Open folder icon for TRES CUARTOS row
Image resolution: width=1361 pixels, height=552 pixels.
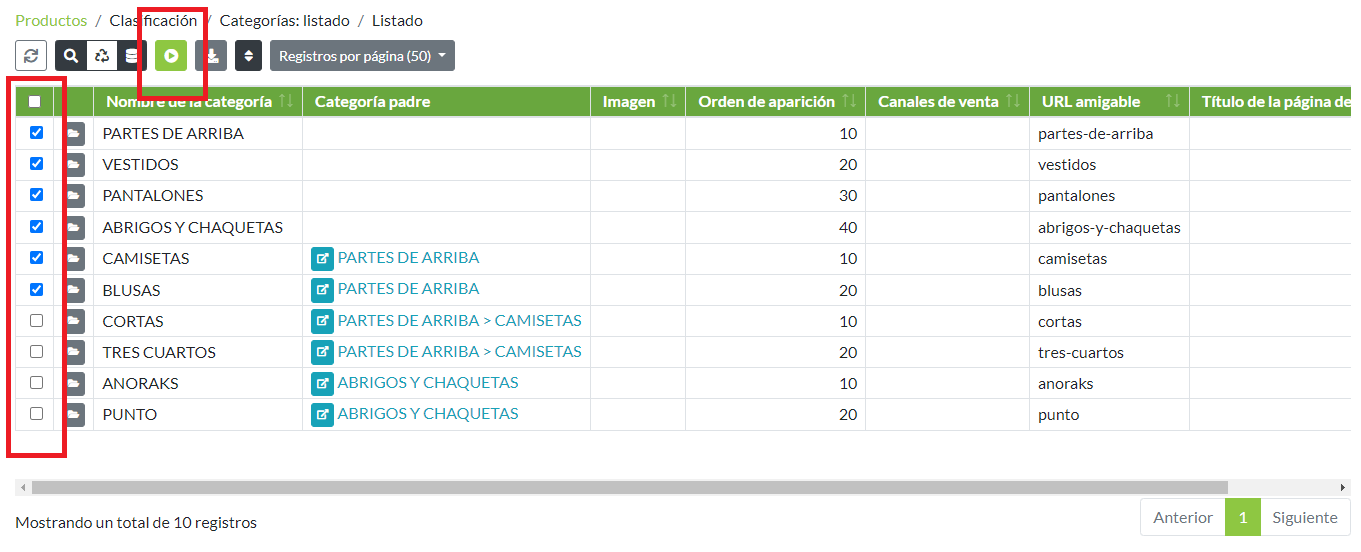pyautogui.click(x=74, y=353)
